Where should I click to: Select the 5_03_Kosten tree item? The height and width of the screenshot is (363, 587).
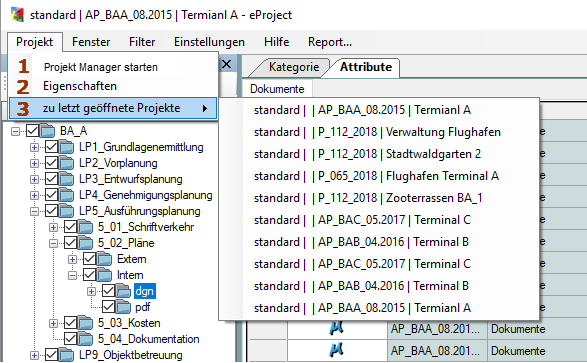click(129, 323)
